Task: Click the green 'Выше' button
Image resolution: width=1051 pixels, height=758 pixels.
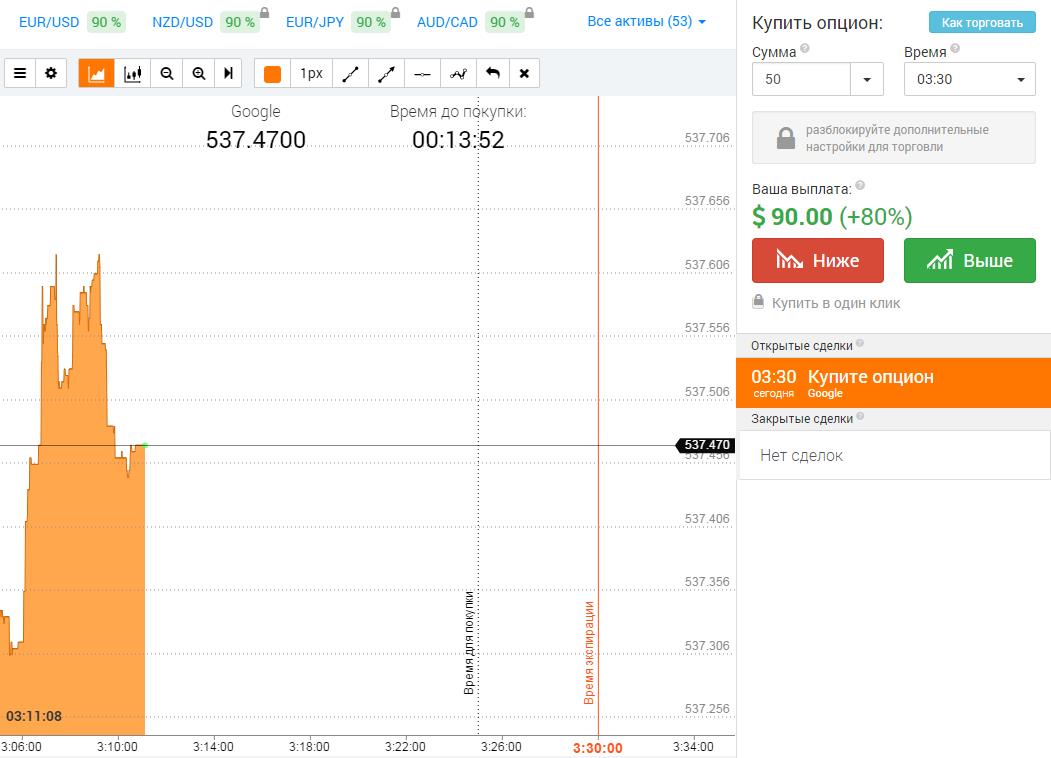Action: click(x=969, y=260)
